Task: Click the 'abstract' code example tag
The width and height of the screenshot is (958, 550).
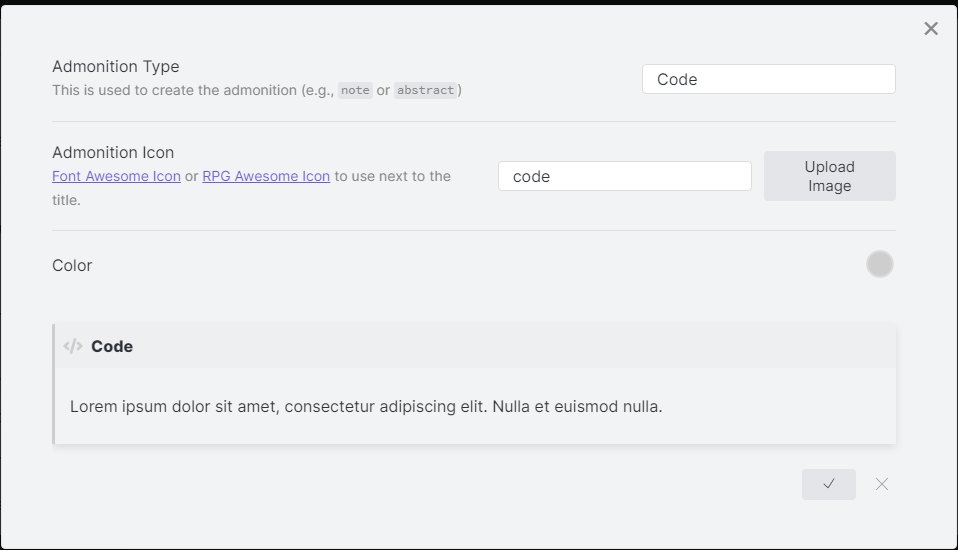Action: pyautogui.click(x=425, y=90)
